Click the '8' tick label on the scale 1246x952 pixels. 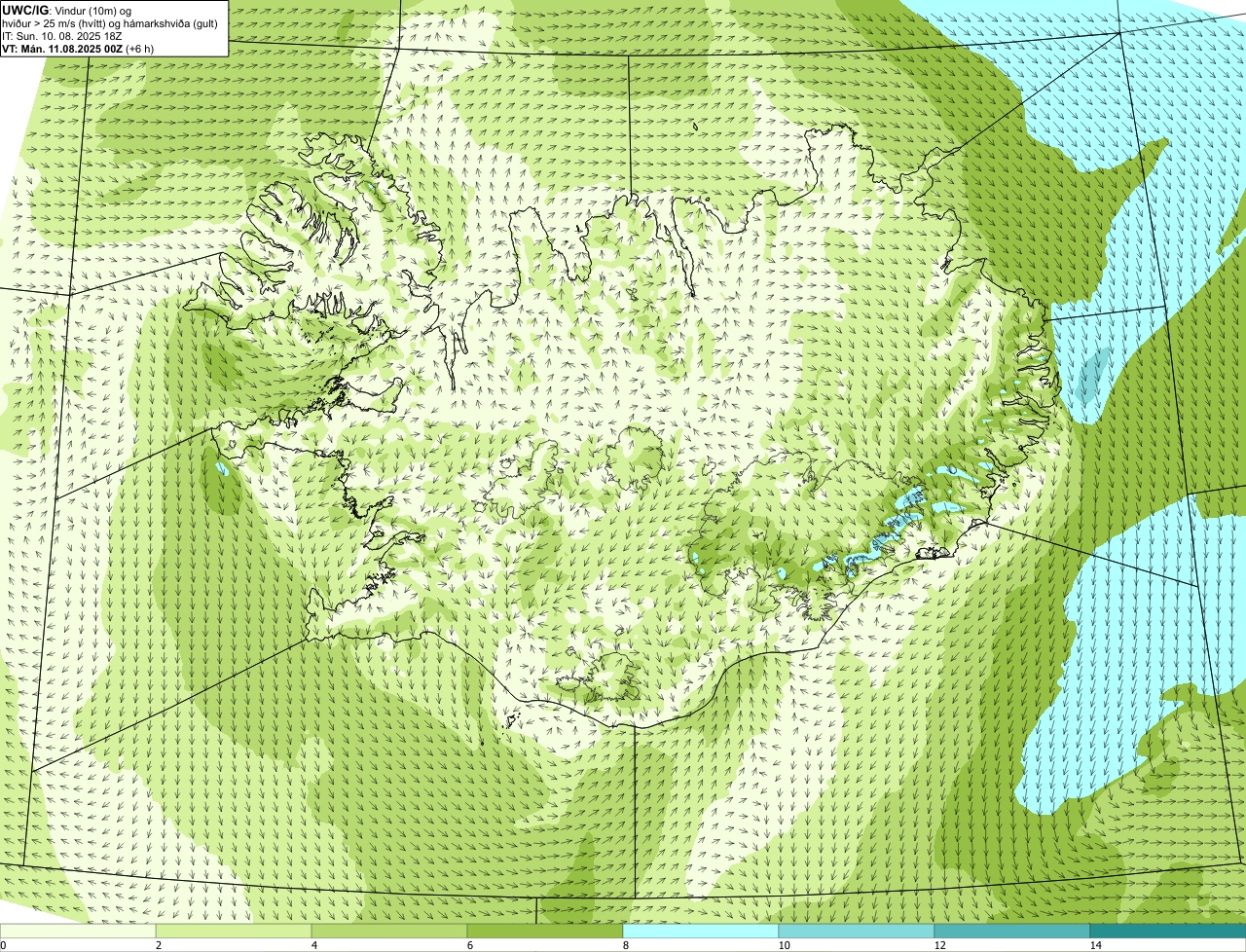click(x=626, y=945)
